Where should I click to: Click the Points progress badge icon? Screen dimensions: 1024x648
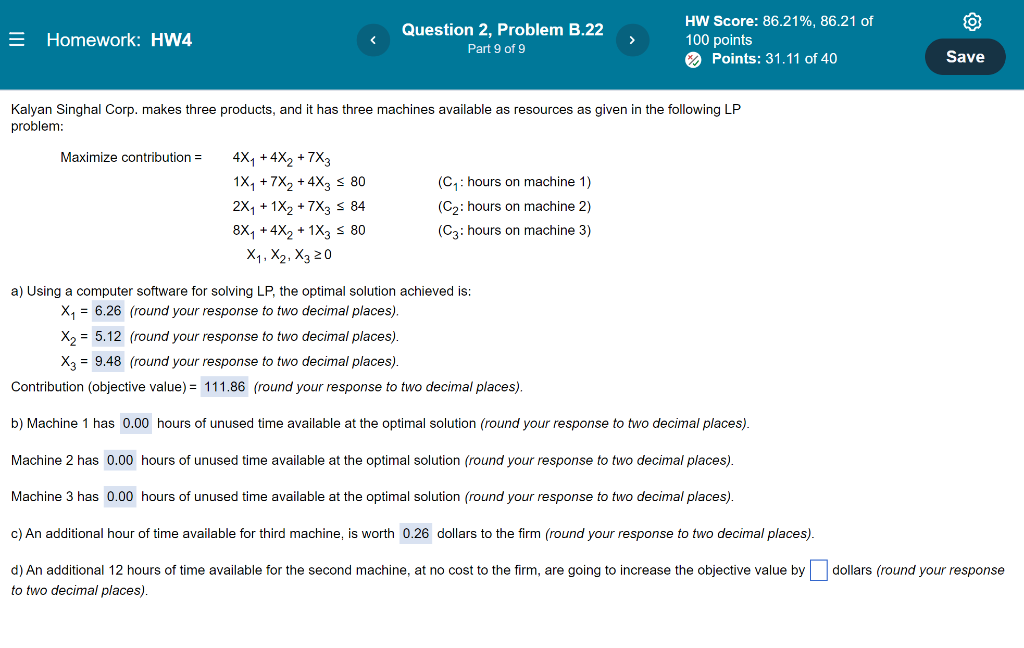click(691, 59)
